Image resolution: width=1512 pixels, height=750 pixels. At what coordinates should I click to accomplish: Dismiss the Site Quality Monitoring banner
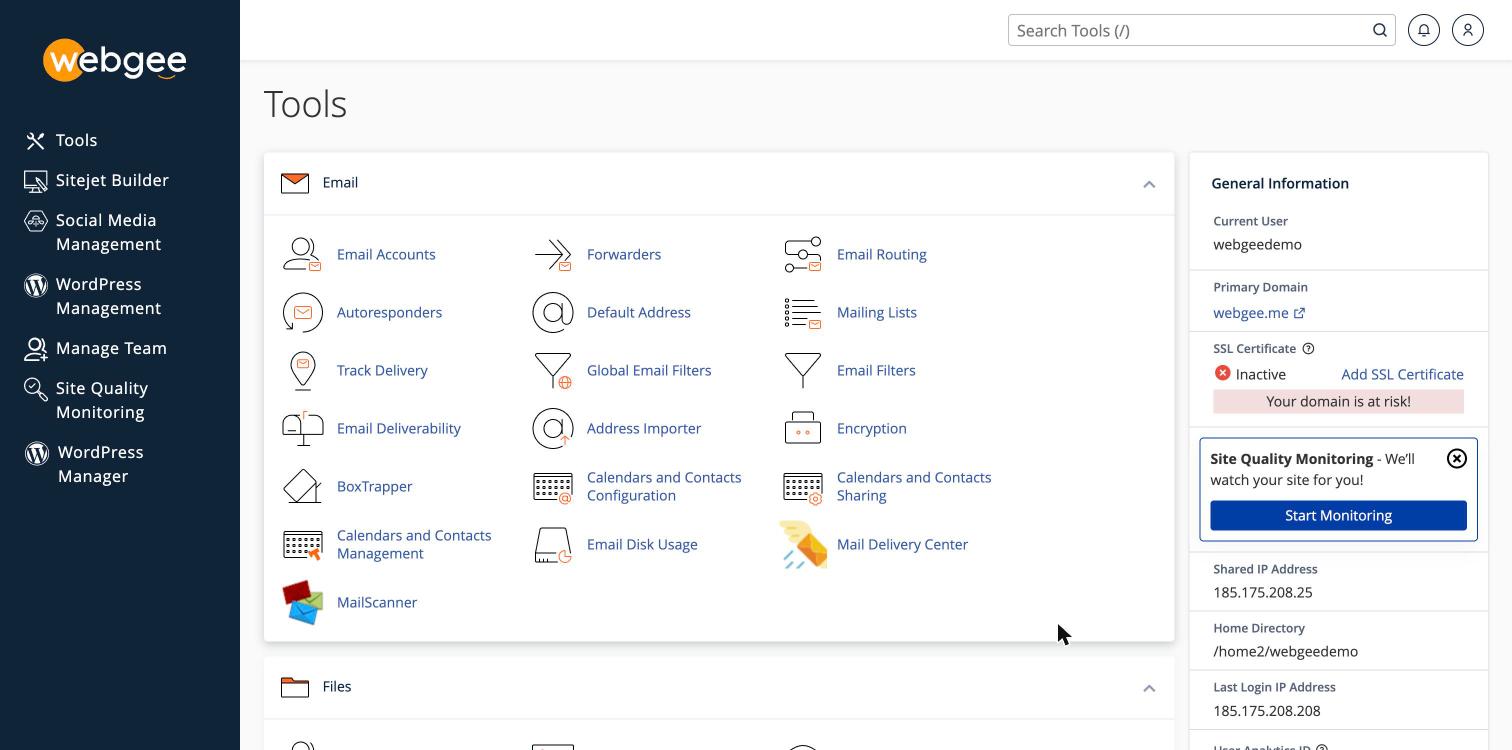1457,458
